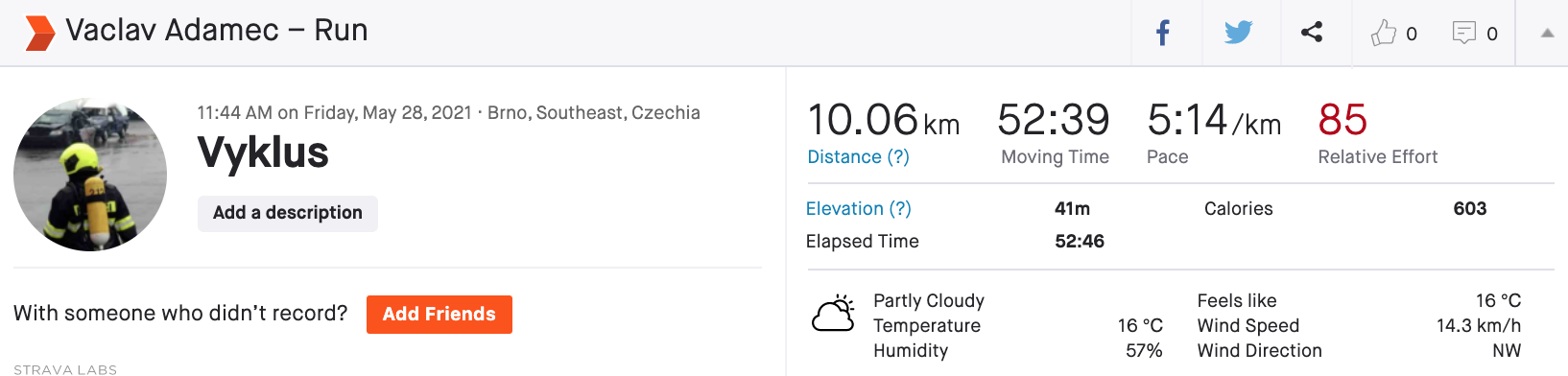Image resolution: width=1568 pixels, height=376 pixels.
Task: Open comments via speech bubble icon
Action: (1464, 33)
